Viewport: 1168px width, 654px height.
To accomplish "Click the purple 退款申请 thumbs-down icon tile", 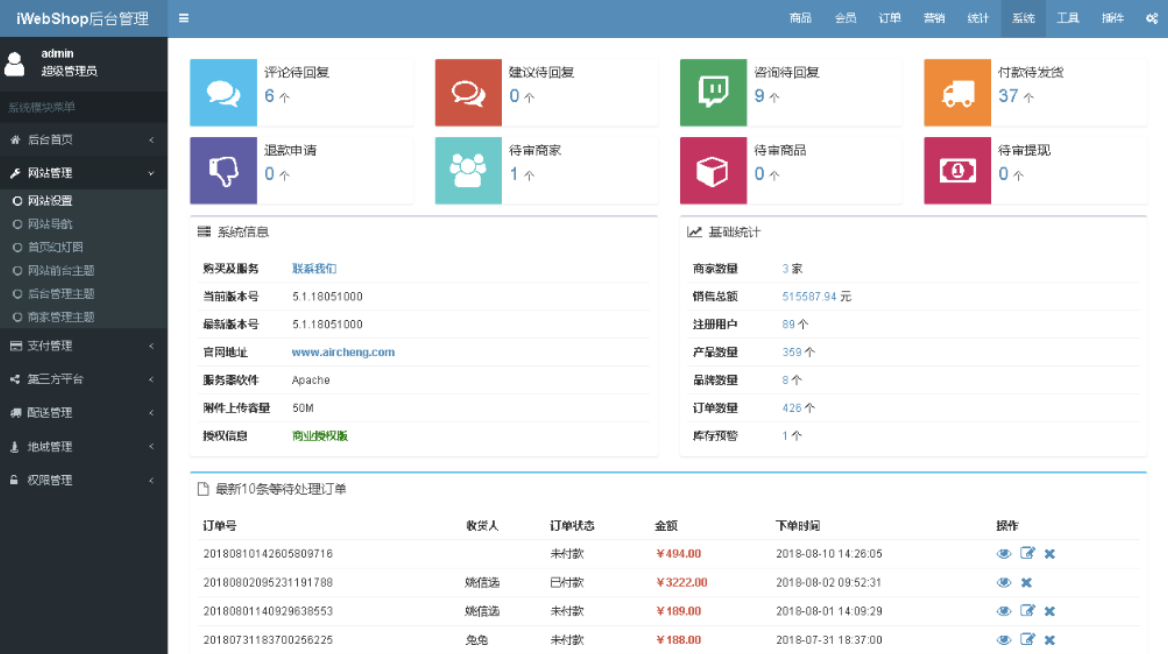I will pos(223,171).
